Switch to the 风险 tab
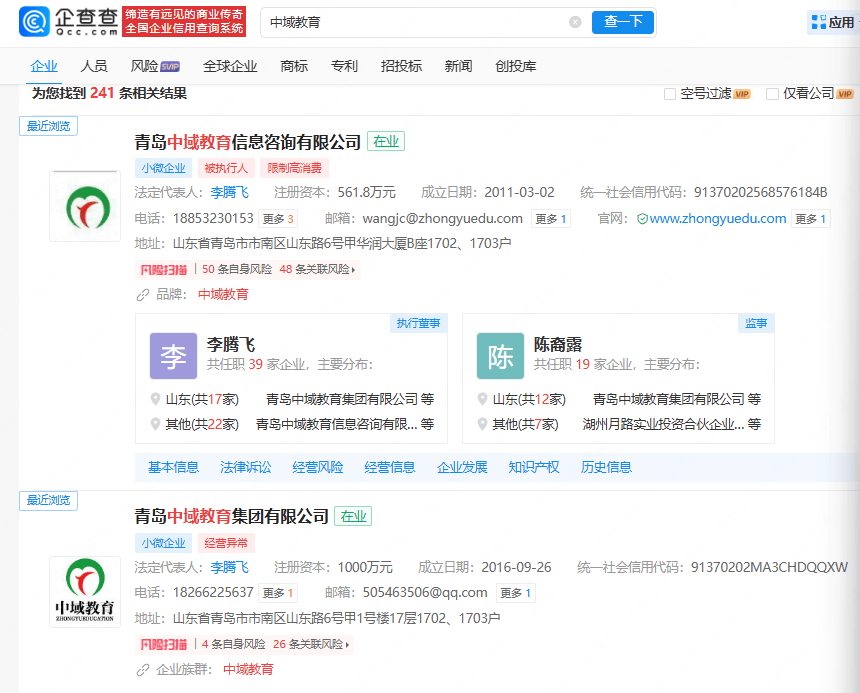860x693 pixels. [144, 66]
